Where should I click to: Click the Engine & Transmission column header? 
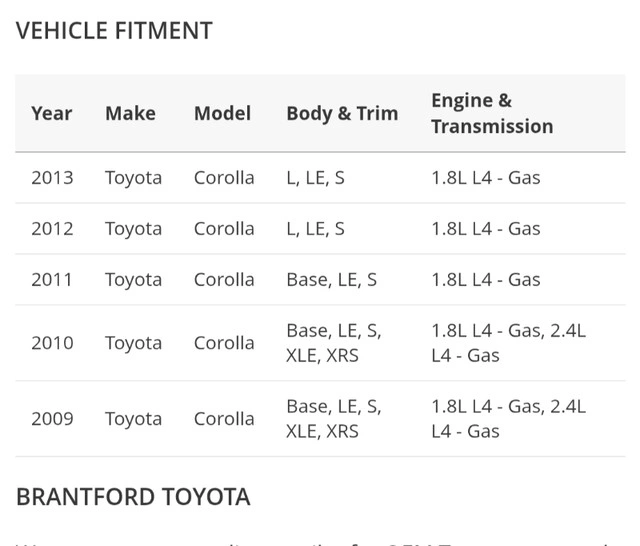(491, 113)
